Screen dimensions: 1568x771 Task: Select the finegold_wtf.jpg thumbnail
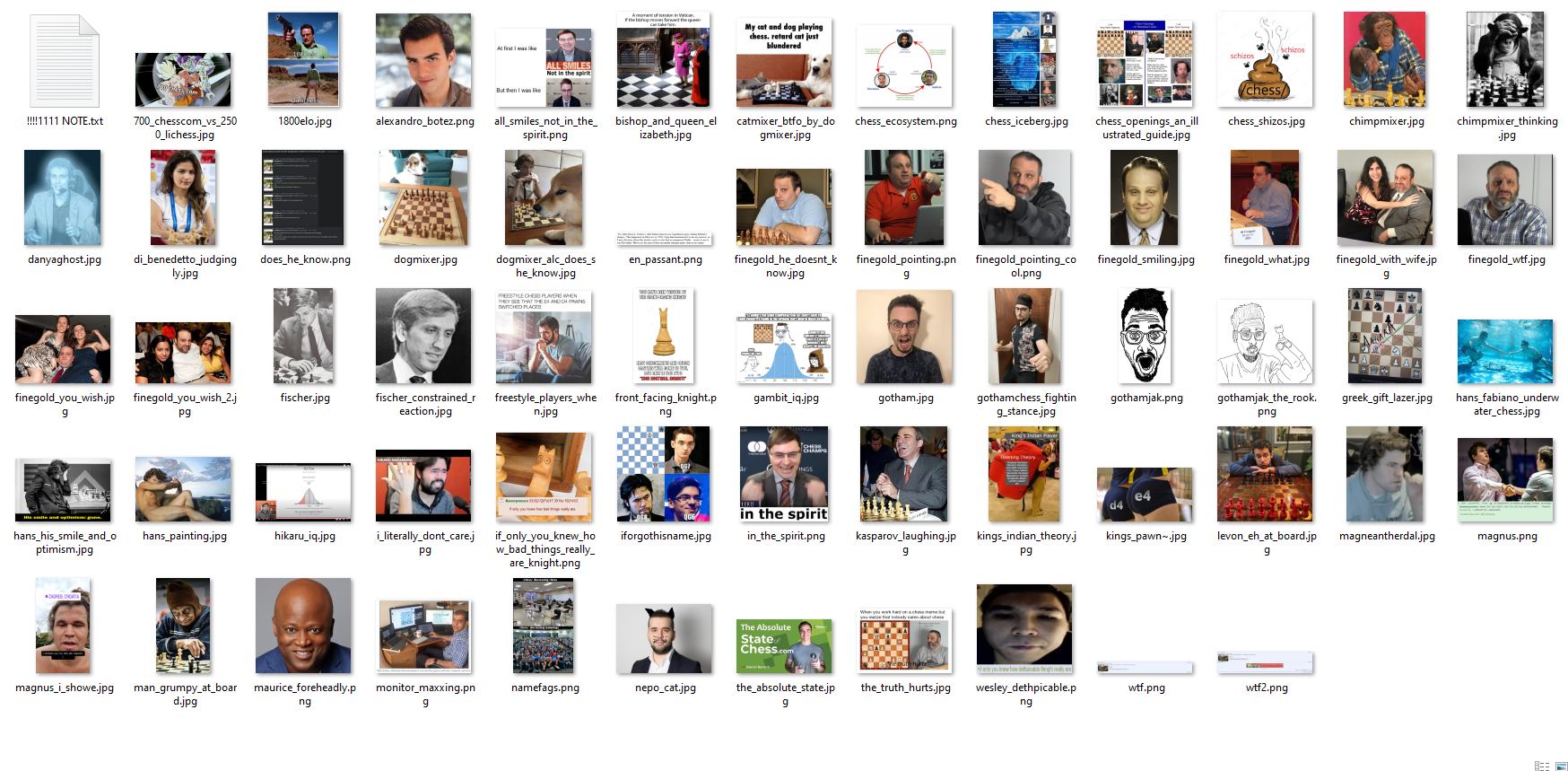pyautogui.click(x=1505, y=200)
